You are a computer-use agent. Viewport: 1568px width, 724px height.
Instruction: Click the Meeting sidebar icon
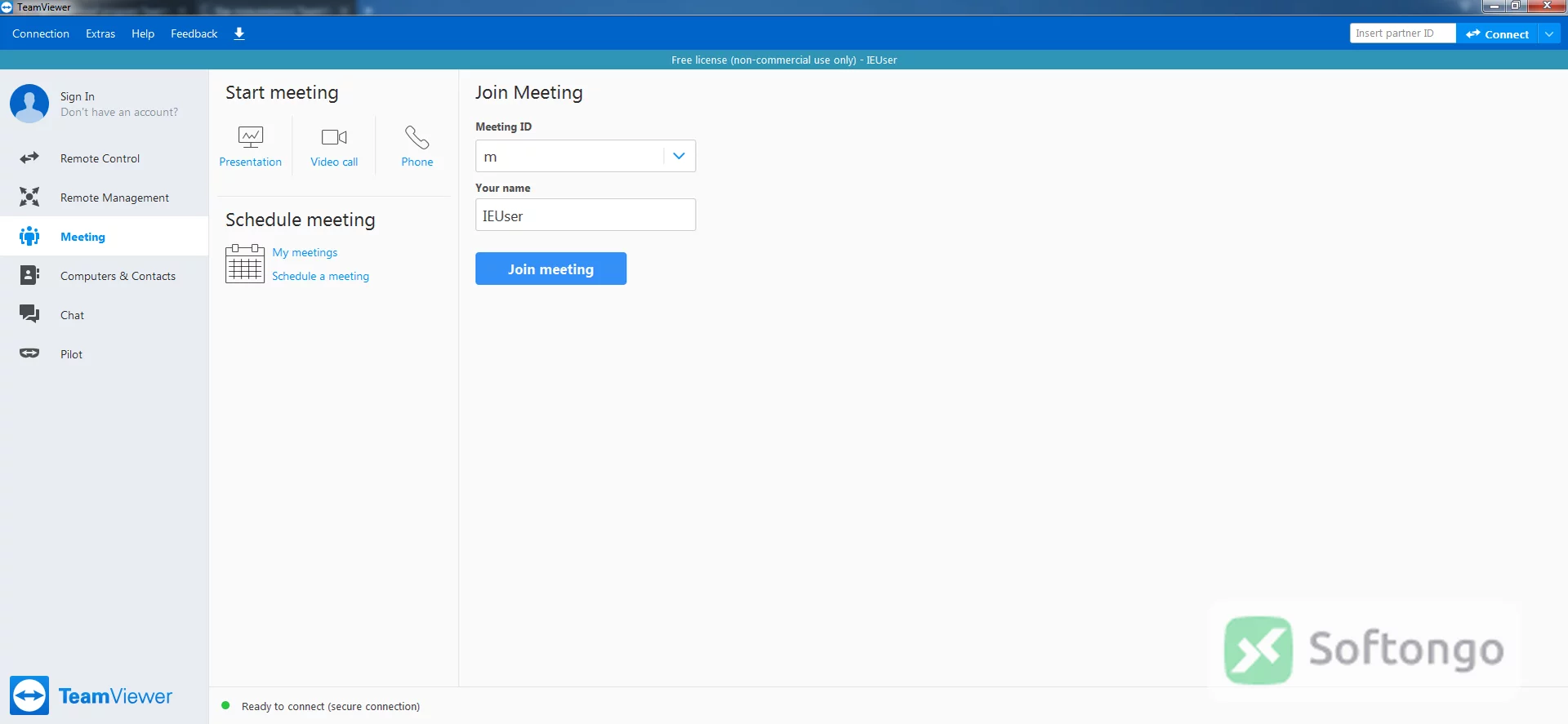pos(29,236)
